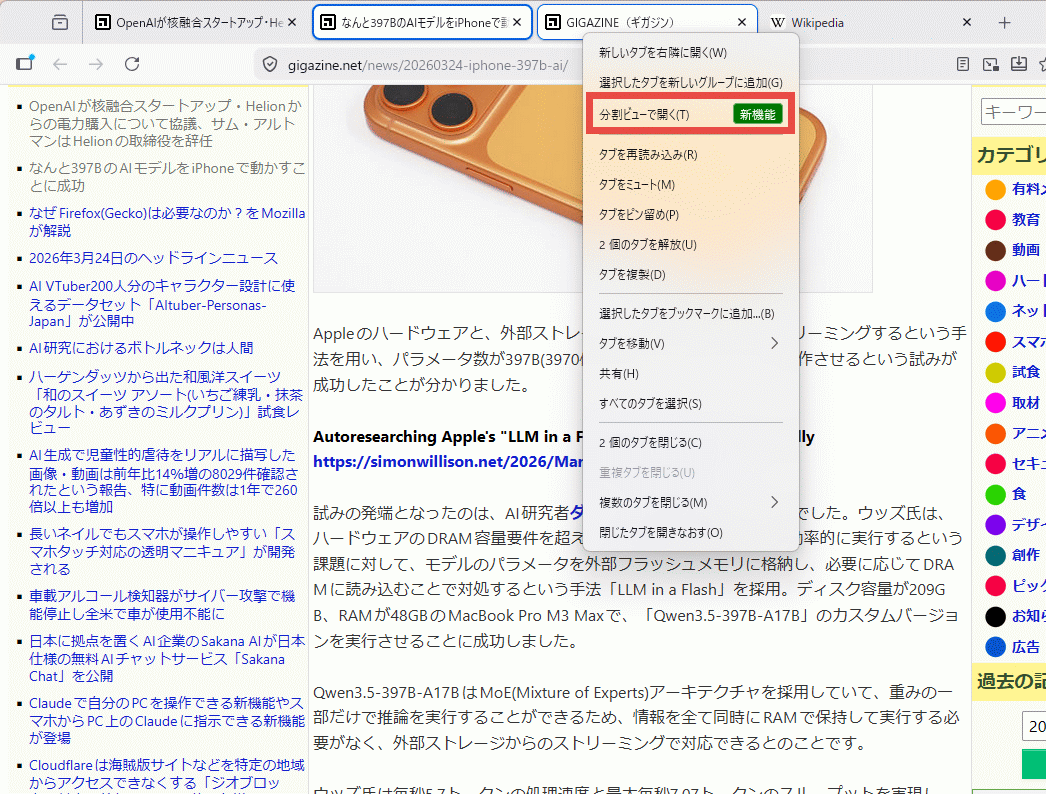Go back using the back arrow

coord(60,64)
